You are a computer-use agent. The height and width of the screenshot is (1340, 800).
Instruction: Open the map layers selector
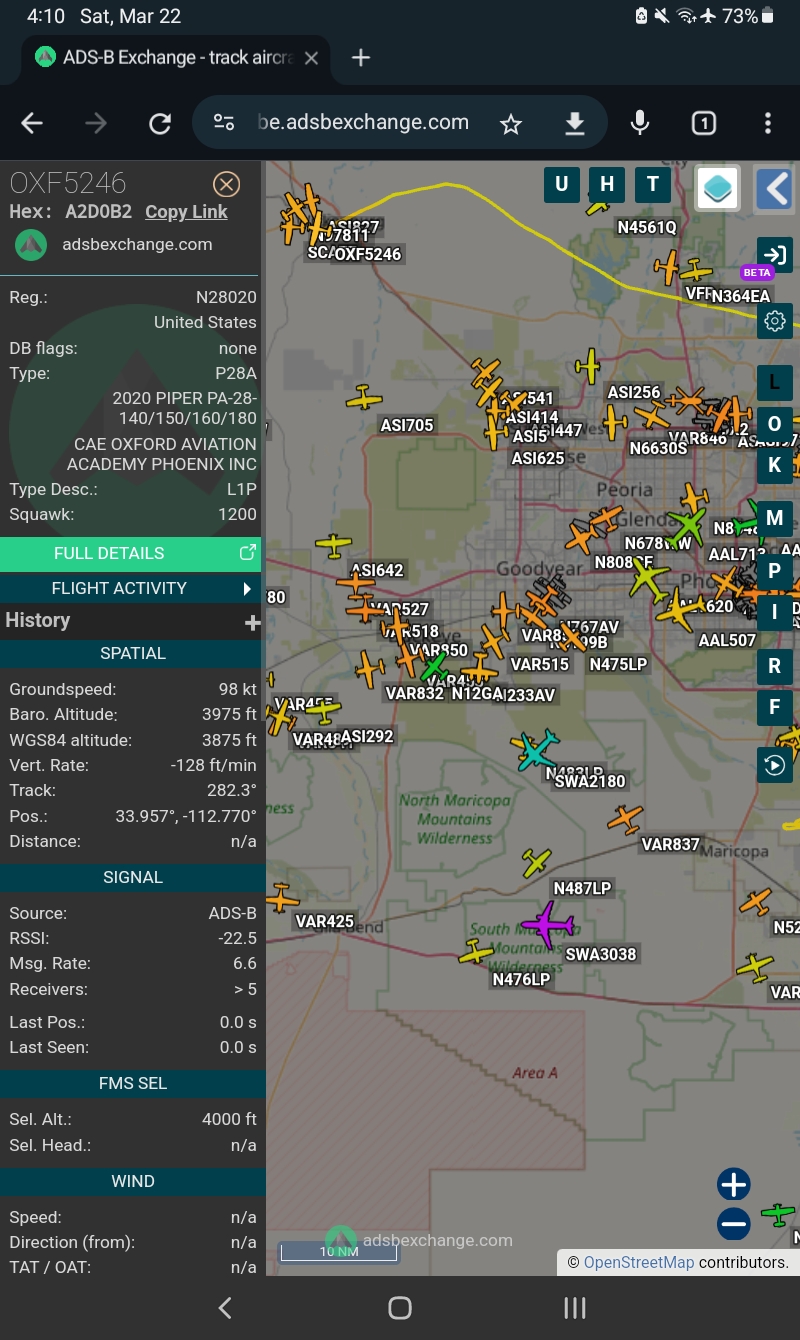tap(718, 188)
